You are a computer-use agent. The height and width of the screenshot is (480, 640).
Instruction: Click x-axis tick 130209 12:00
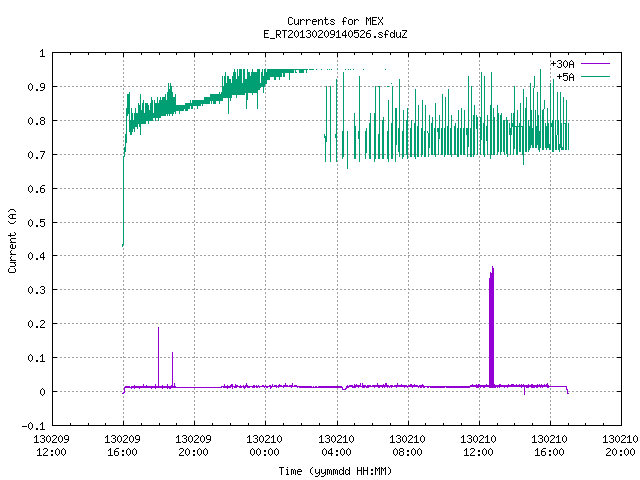[51, 446]
